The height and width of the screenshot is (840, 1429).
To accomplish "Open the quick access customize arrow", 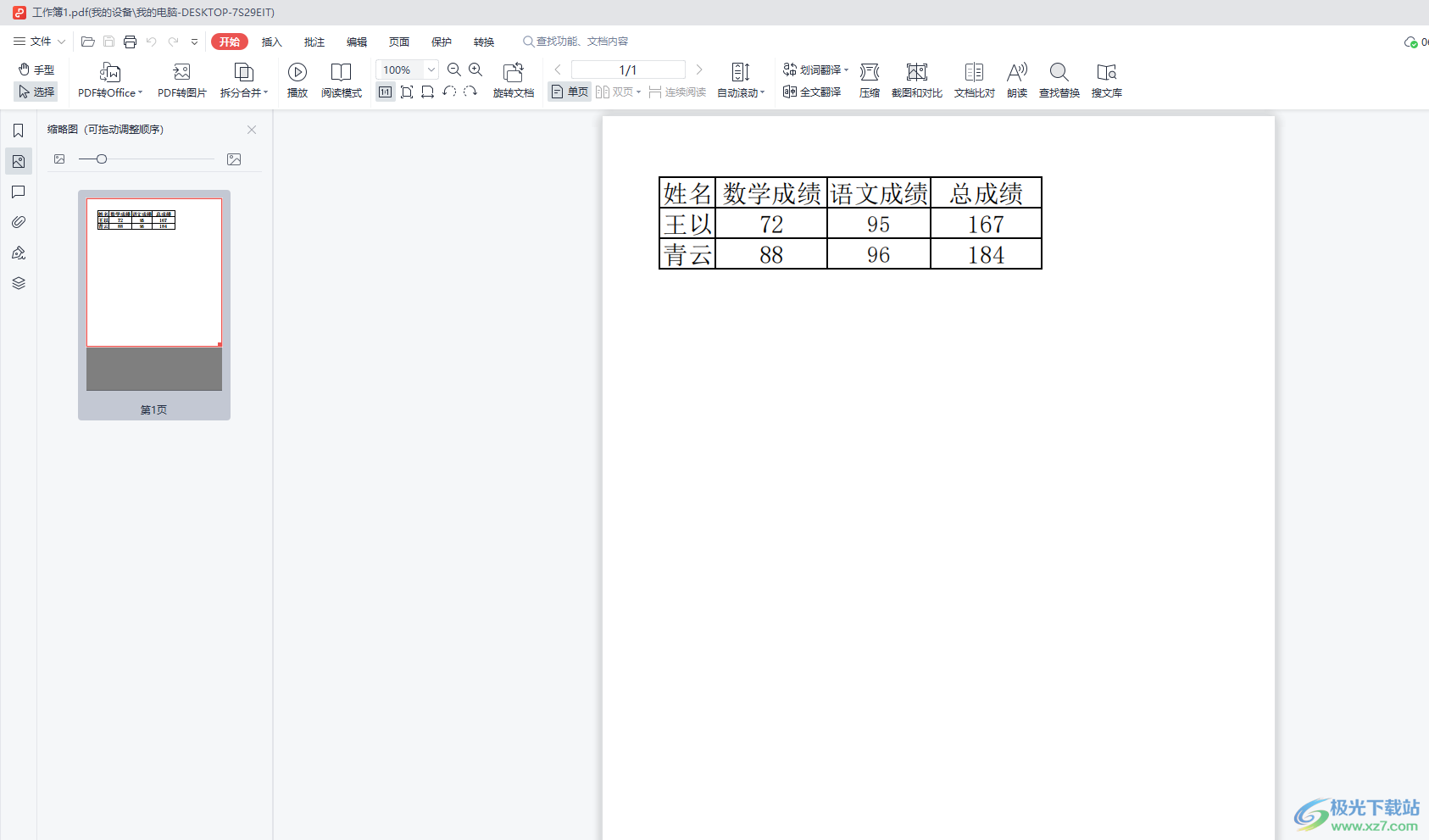I will tap(194, 42).
